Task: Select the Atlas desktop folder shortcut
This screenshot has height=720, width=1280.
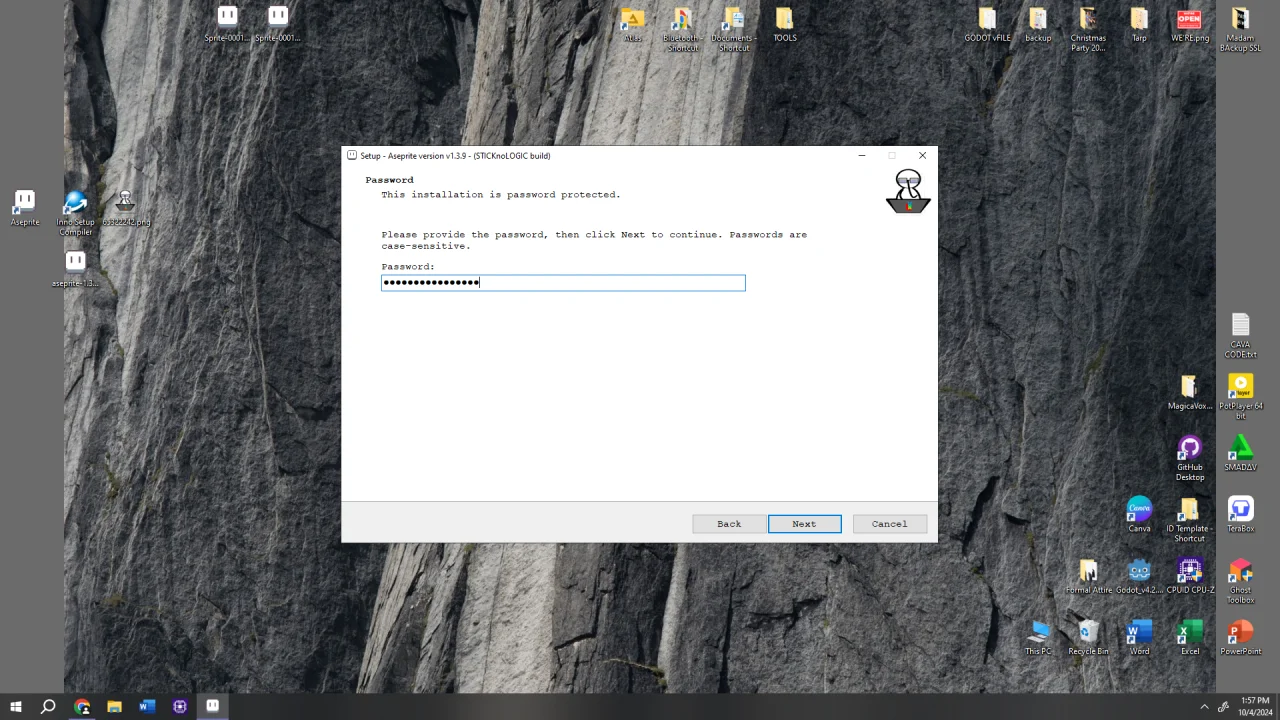Action: tap(632, 25)
